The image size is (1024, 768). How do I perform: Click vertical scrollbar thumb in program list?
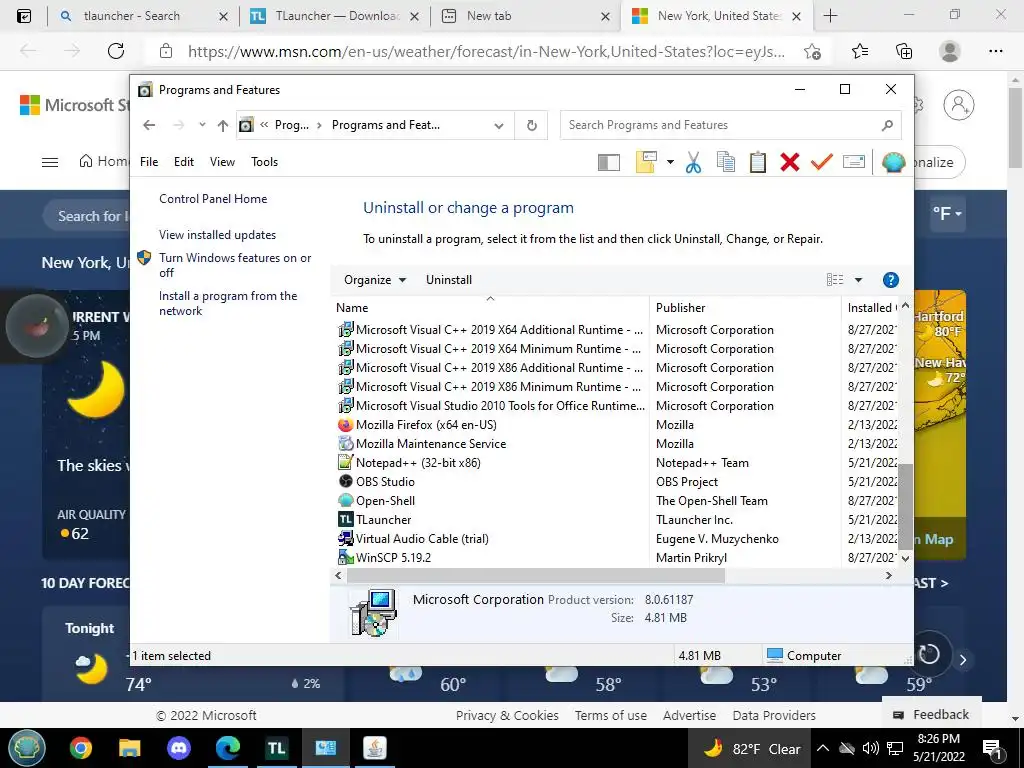[905, 506]
